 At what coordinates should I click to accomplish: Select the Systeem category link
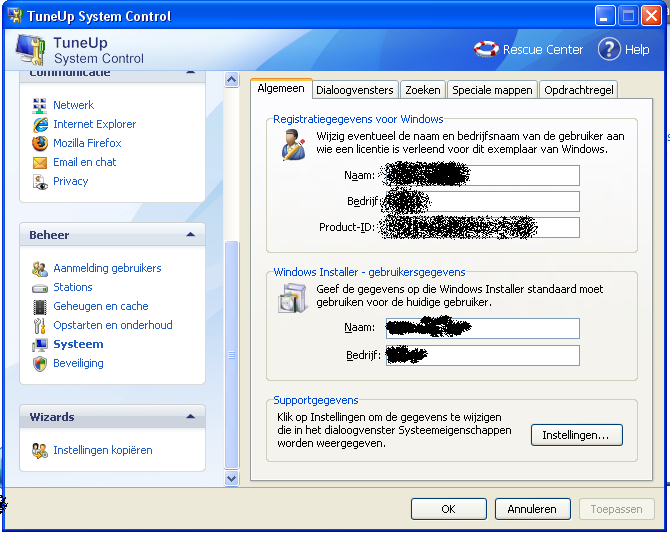[x=78, y=345]
